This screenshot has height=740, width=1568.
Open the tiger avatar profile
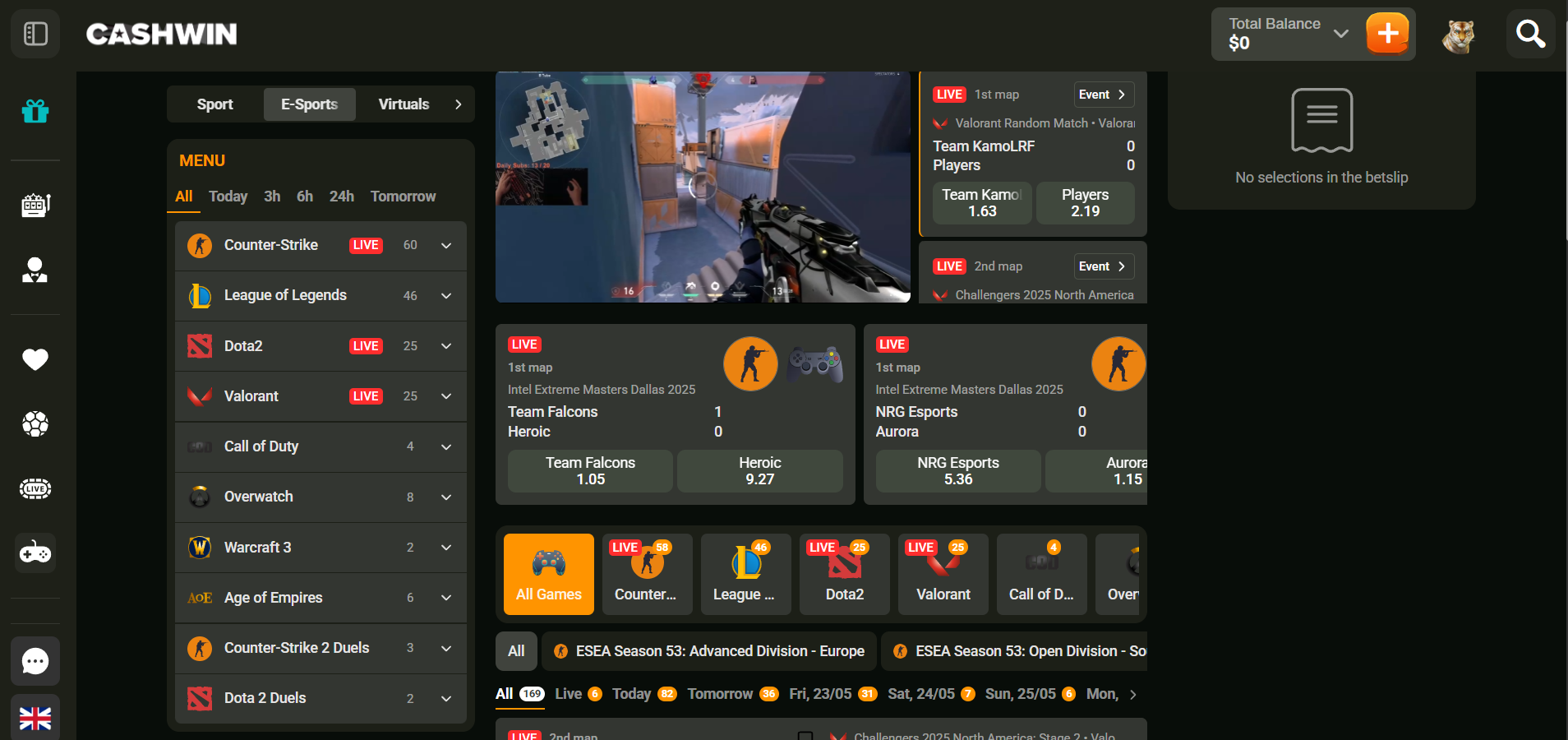[1459, 35]
